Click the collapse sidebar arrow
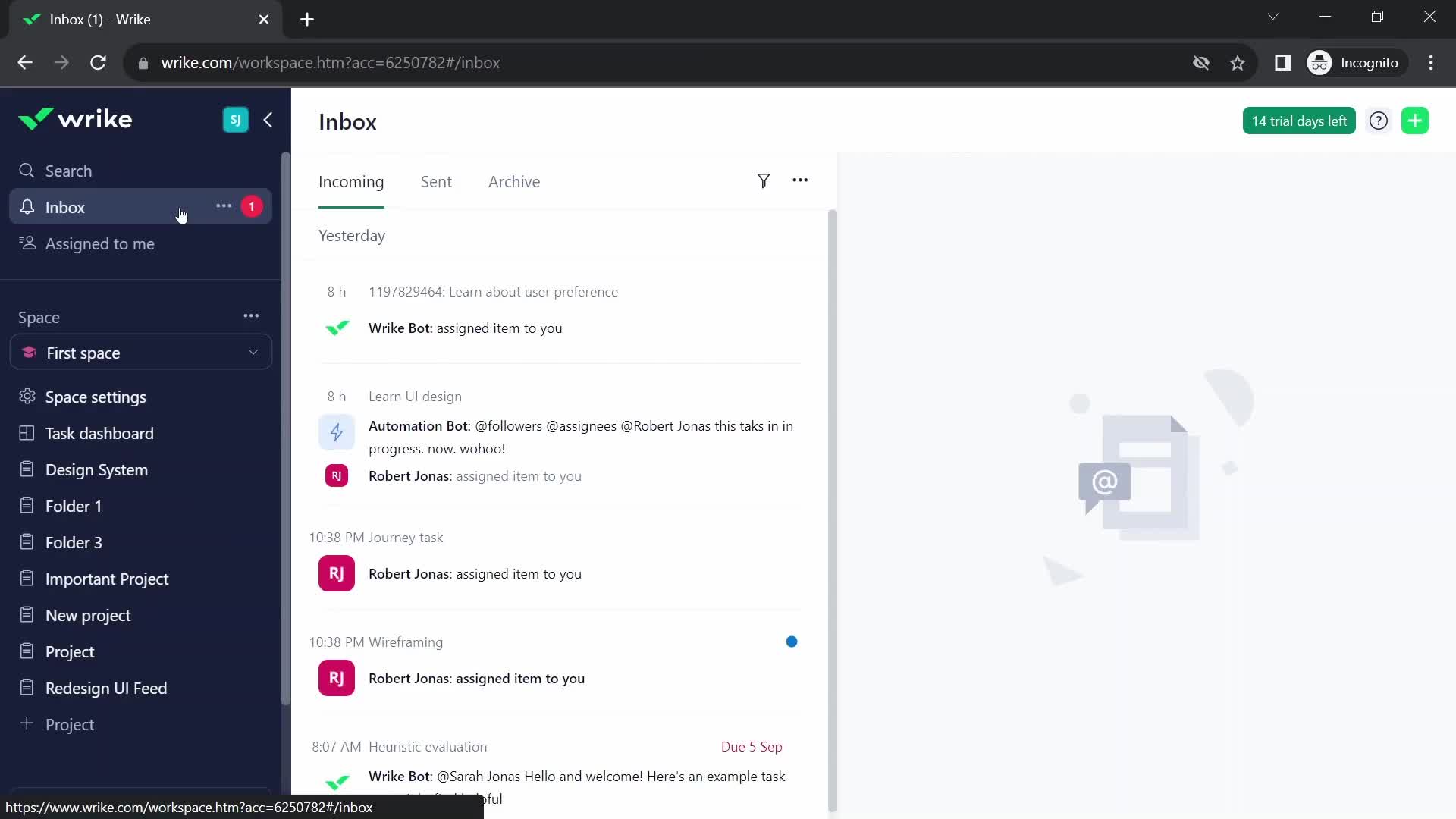The image size is (1456, 819). point(268,120)
